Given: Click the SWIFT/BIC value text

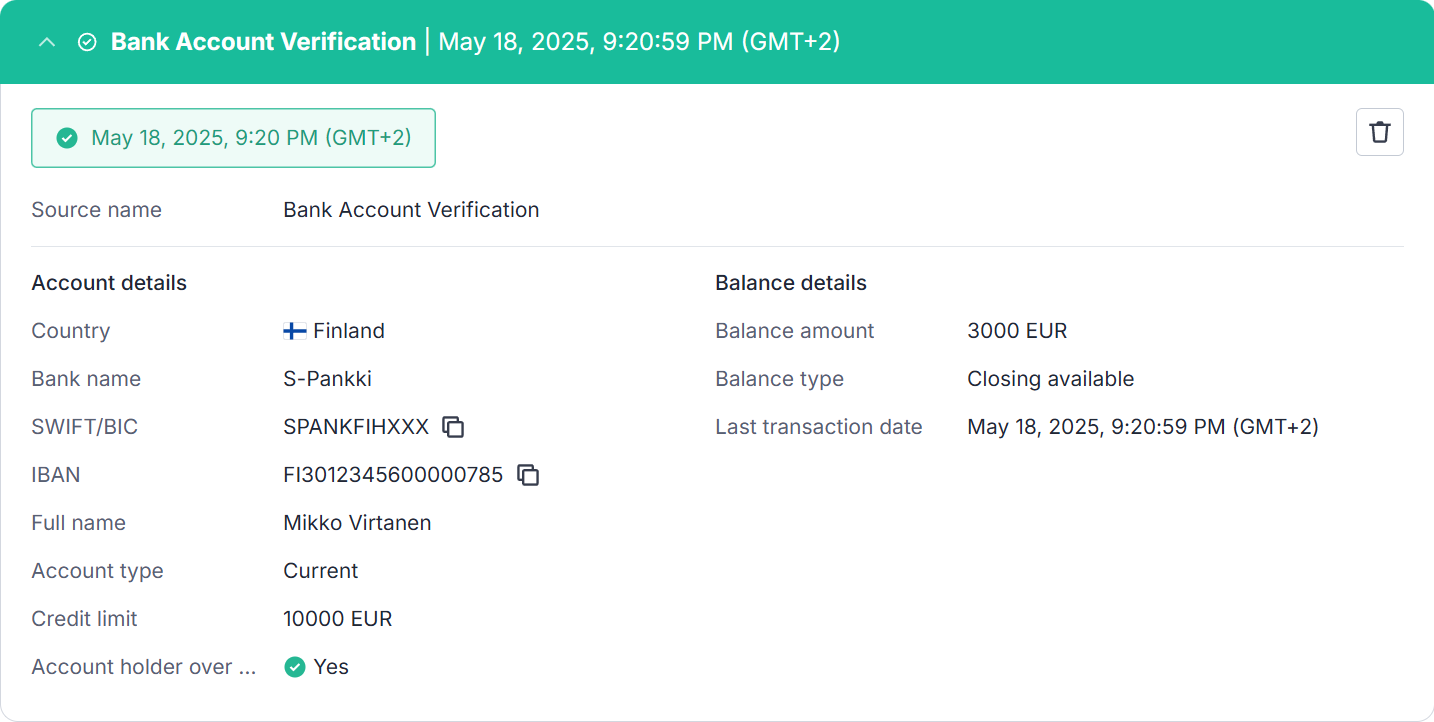Looking at the screenshot, I should click(356, 427).
